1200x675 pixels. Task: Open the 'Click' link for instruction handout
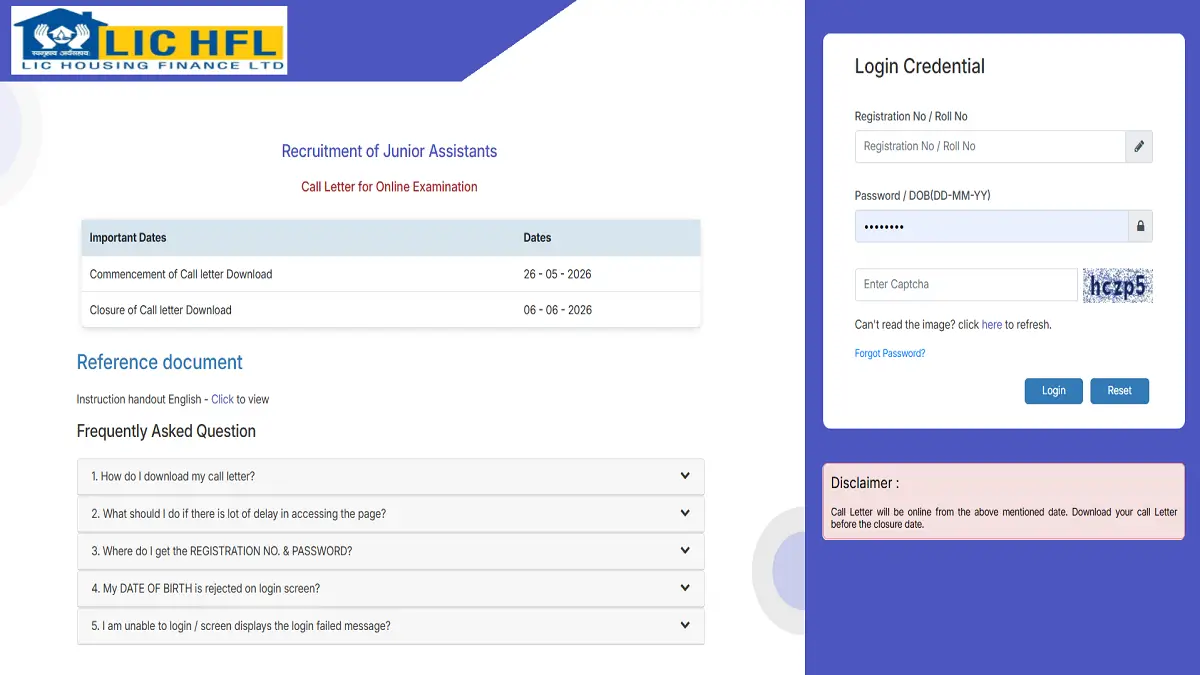pyautogui.click(x=222, y=399)
